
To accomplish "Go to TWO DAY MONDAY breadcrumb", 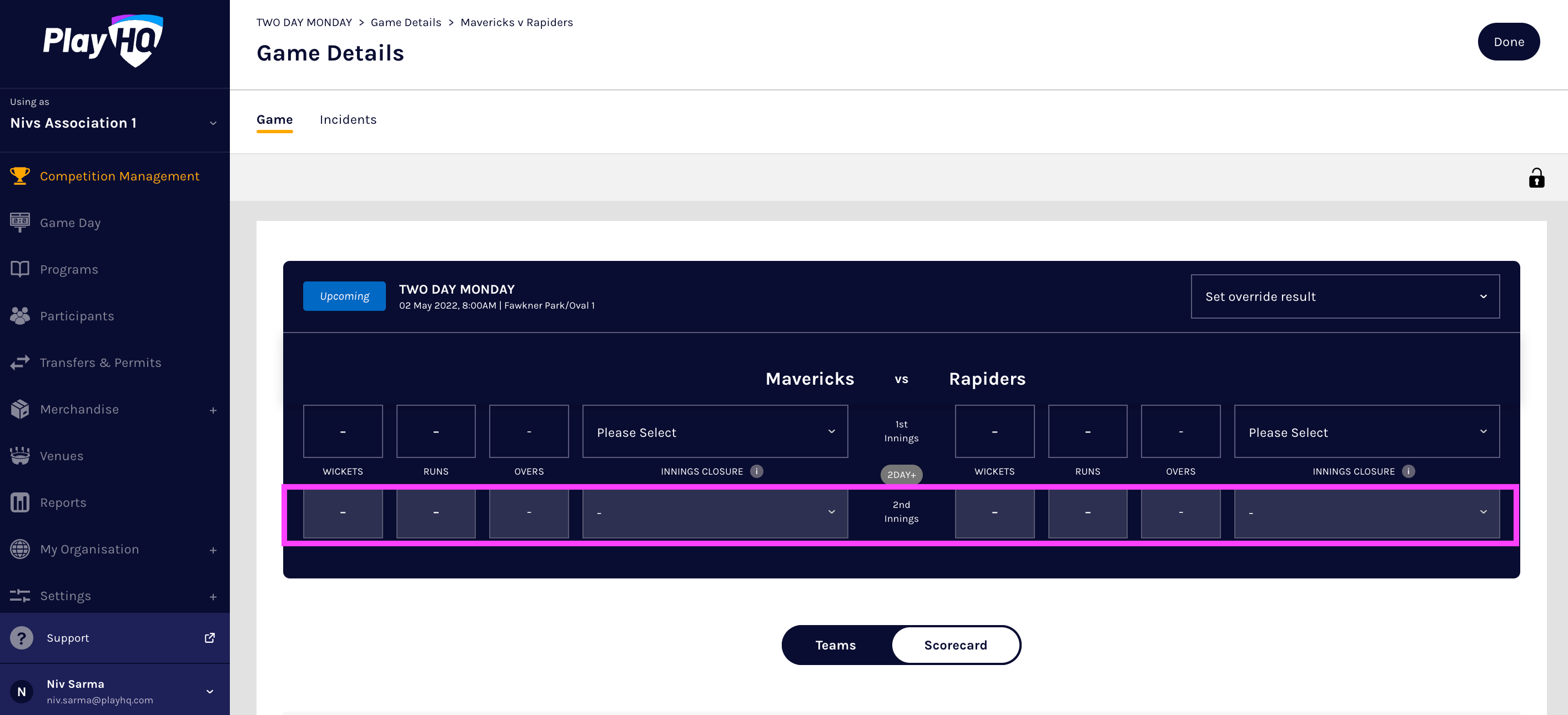I will [x=304, y=23].
